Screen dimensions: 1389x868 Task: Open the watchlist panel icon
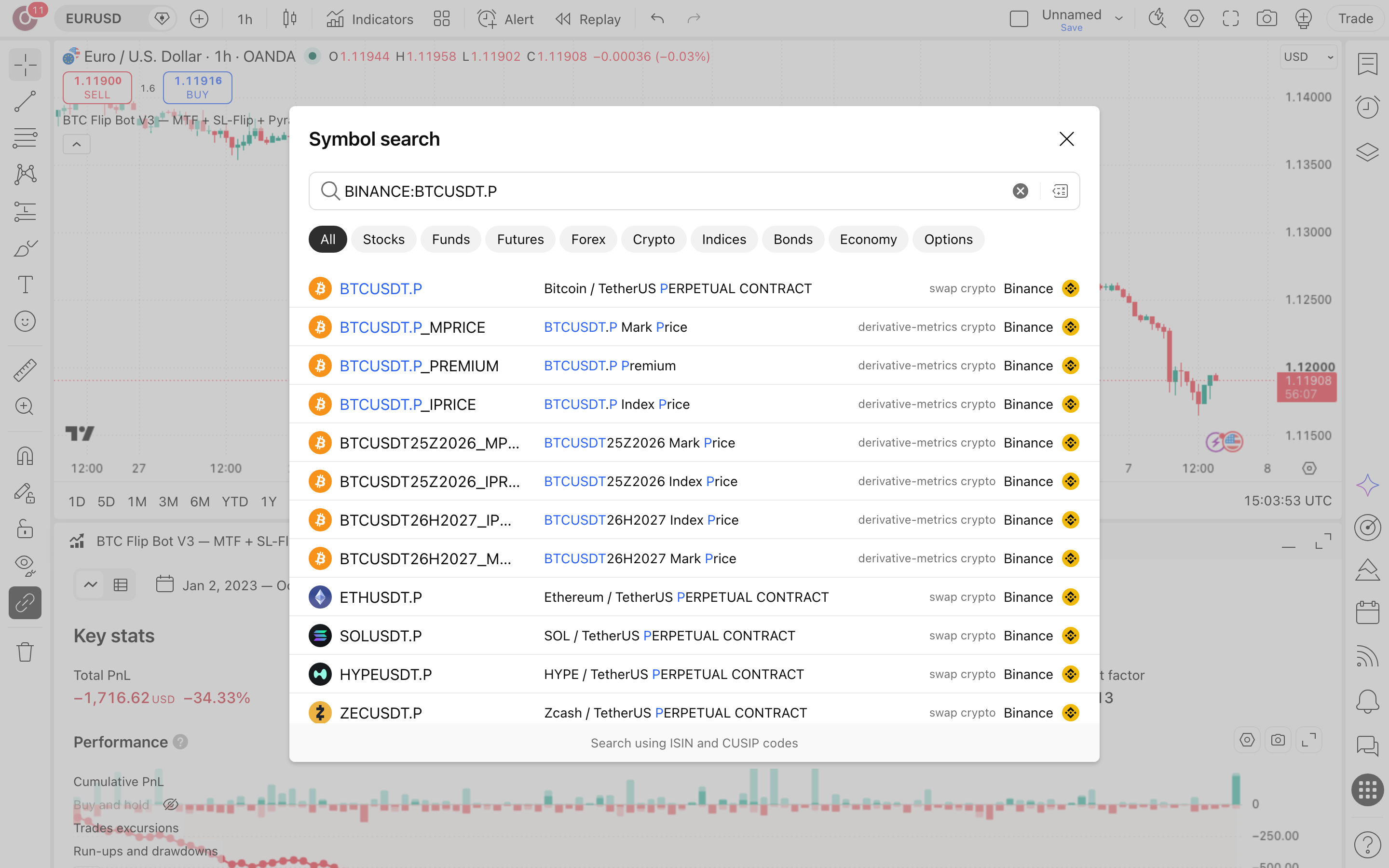(1368, 64)
